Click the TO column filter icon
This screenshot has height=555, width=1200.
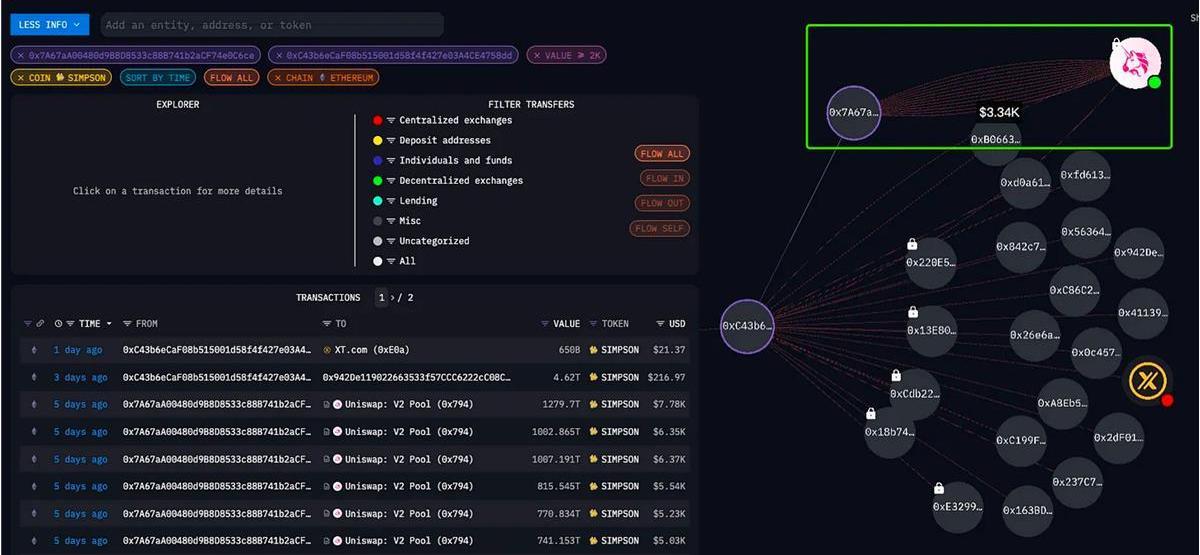click(327, 324)
